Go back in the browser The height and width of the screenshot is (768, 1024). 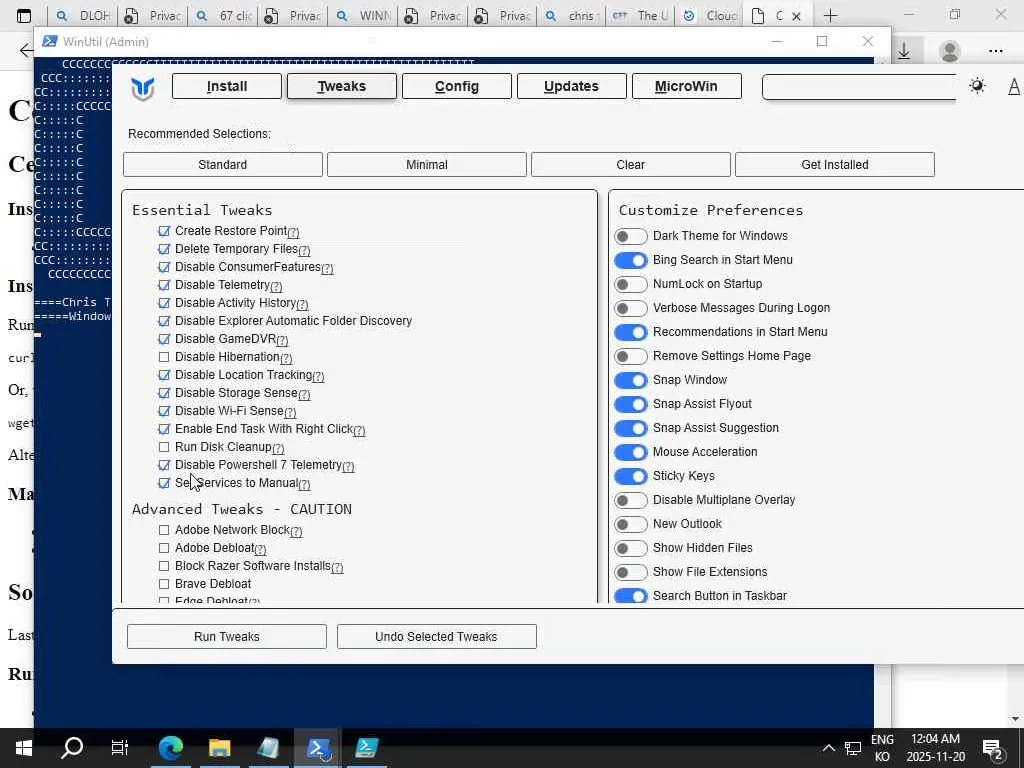(25, 50)
